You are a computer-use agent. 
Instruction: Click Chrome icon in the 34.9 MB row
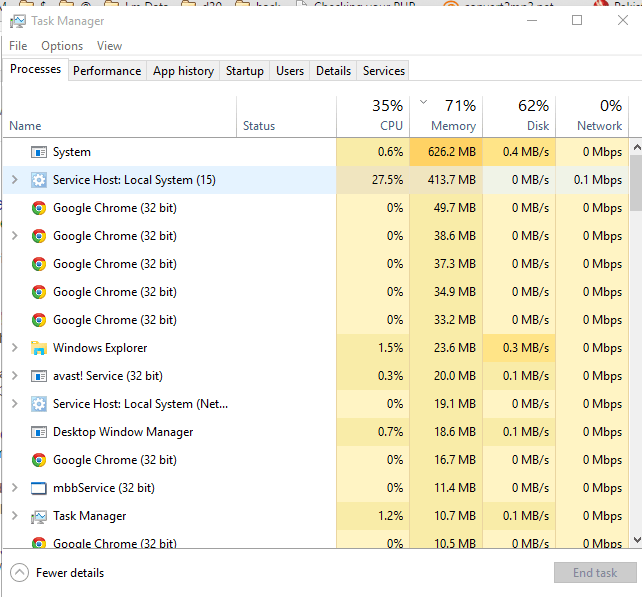(39, 292)
